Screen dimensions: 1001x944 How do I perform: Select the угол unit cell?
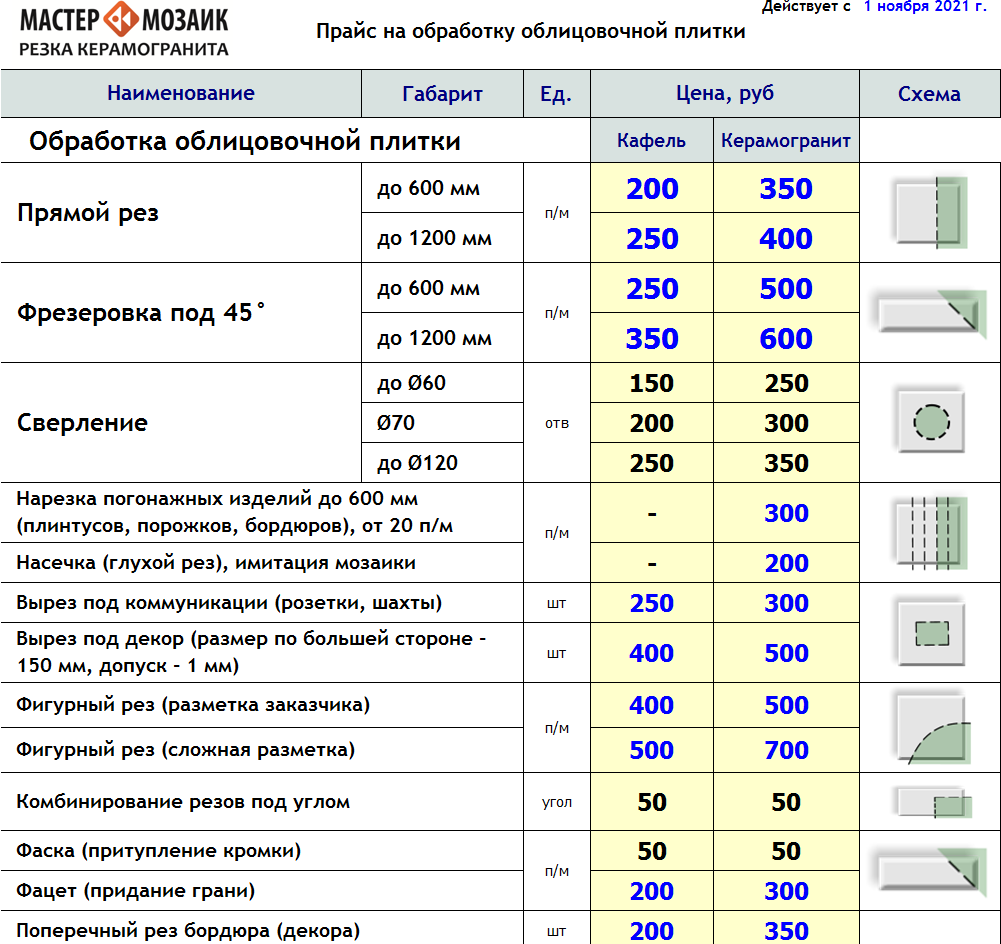pos(557,803)
